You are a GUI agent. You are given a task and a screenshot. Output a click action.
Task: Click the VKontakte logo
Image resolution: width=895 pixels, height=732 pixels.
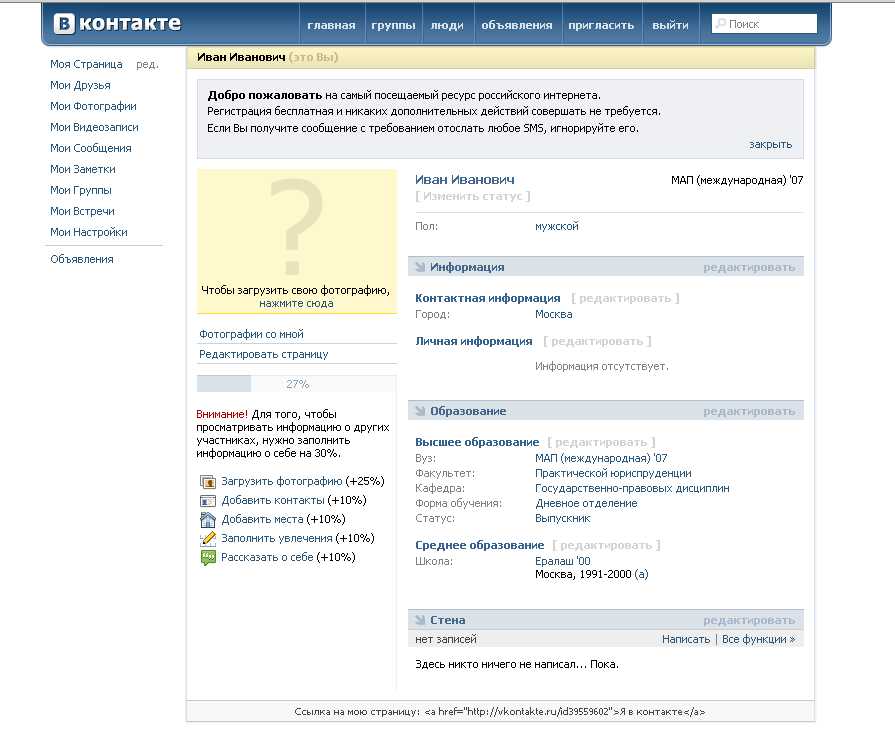tap(117, 23)
